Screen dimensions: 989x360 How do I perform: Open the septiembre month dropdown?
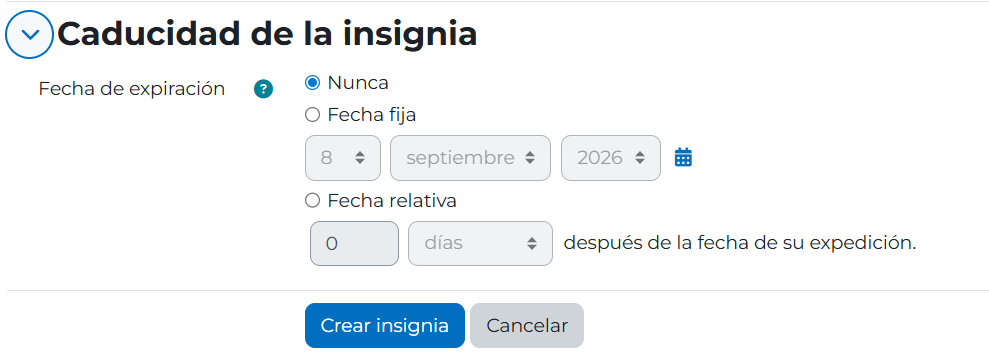(471, 158)
